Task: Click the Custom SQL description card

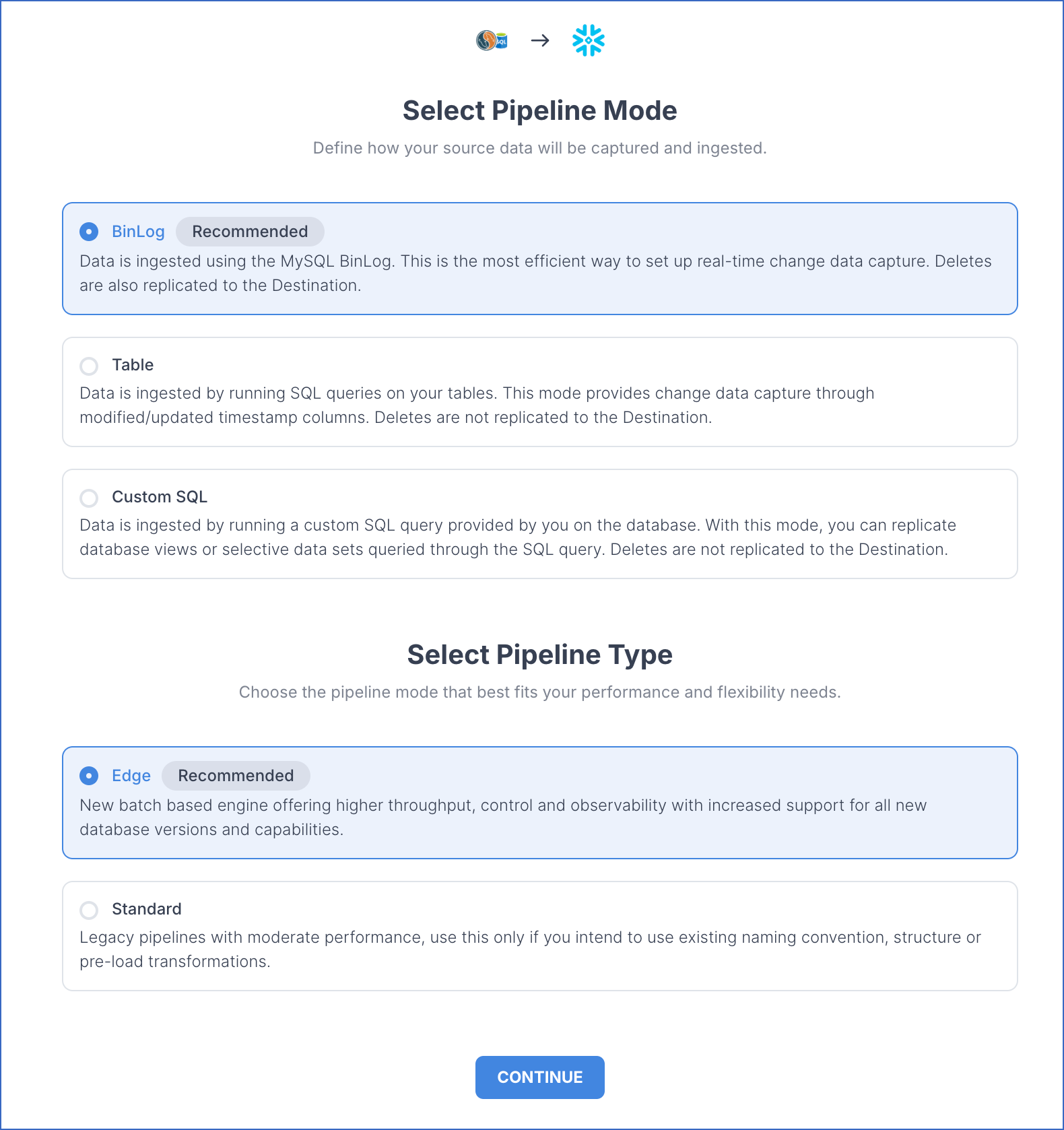Action: [x=540, y=524]
